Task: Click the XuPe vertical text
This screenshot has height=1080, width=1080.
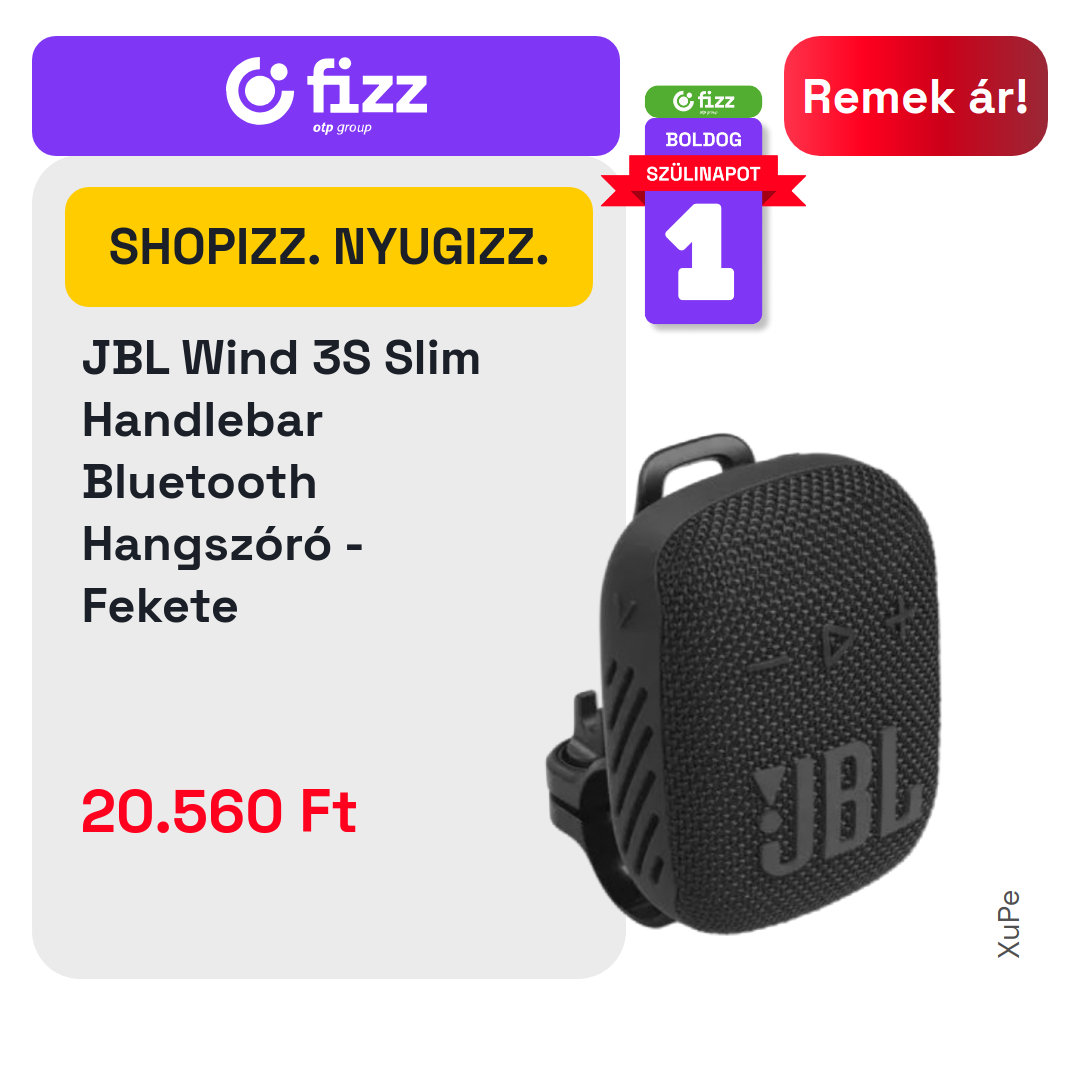Action: pyautogui.click(x=1008, y=924)
